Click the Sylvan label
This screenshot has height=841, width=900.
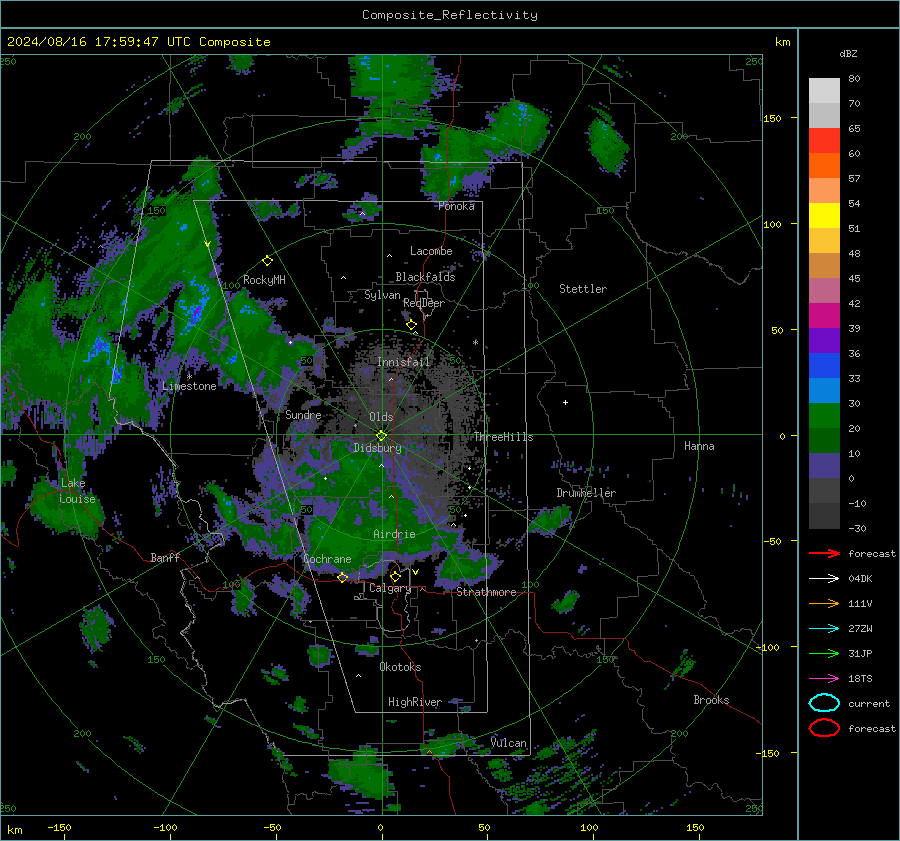tap(382, 295)
